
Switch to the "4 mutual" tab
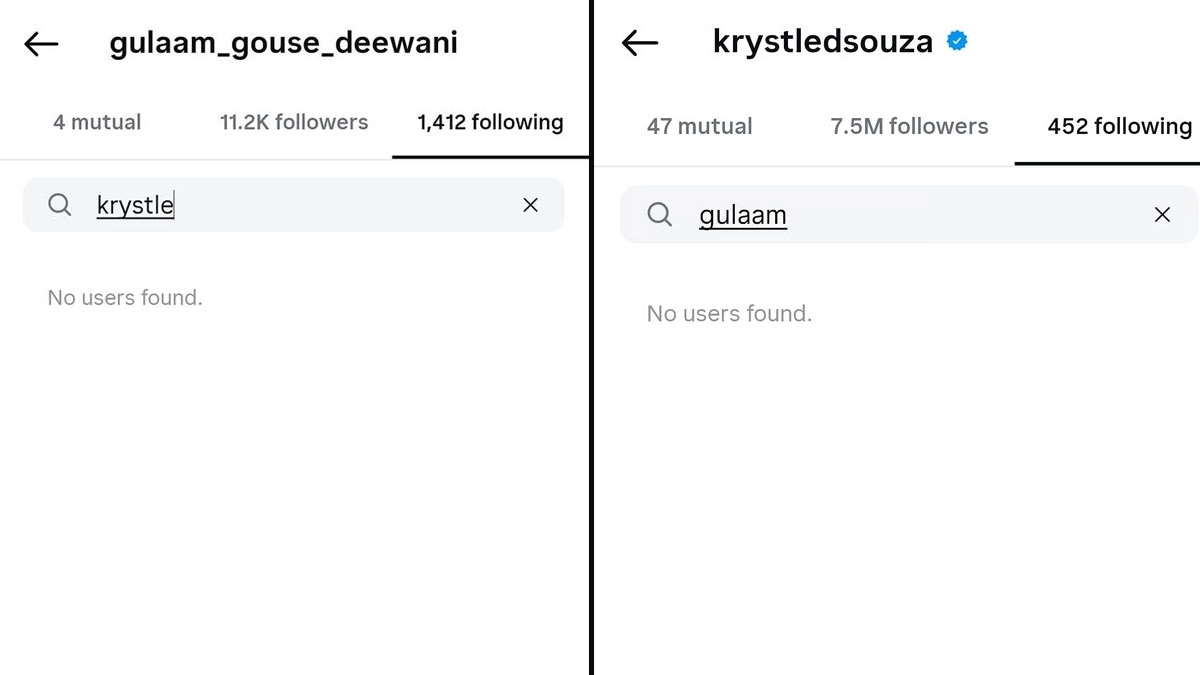tap(97, 123)
